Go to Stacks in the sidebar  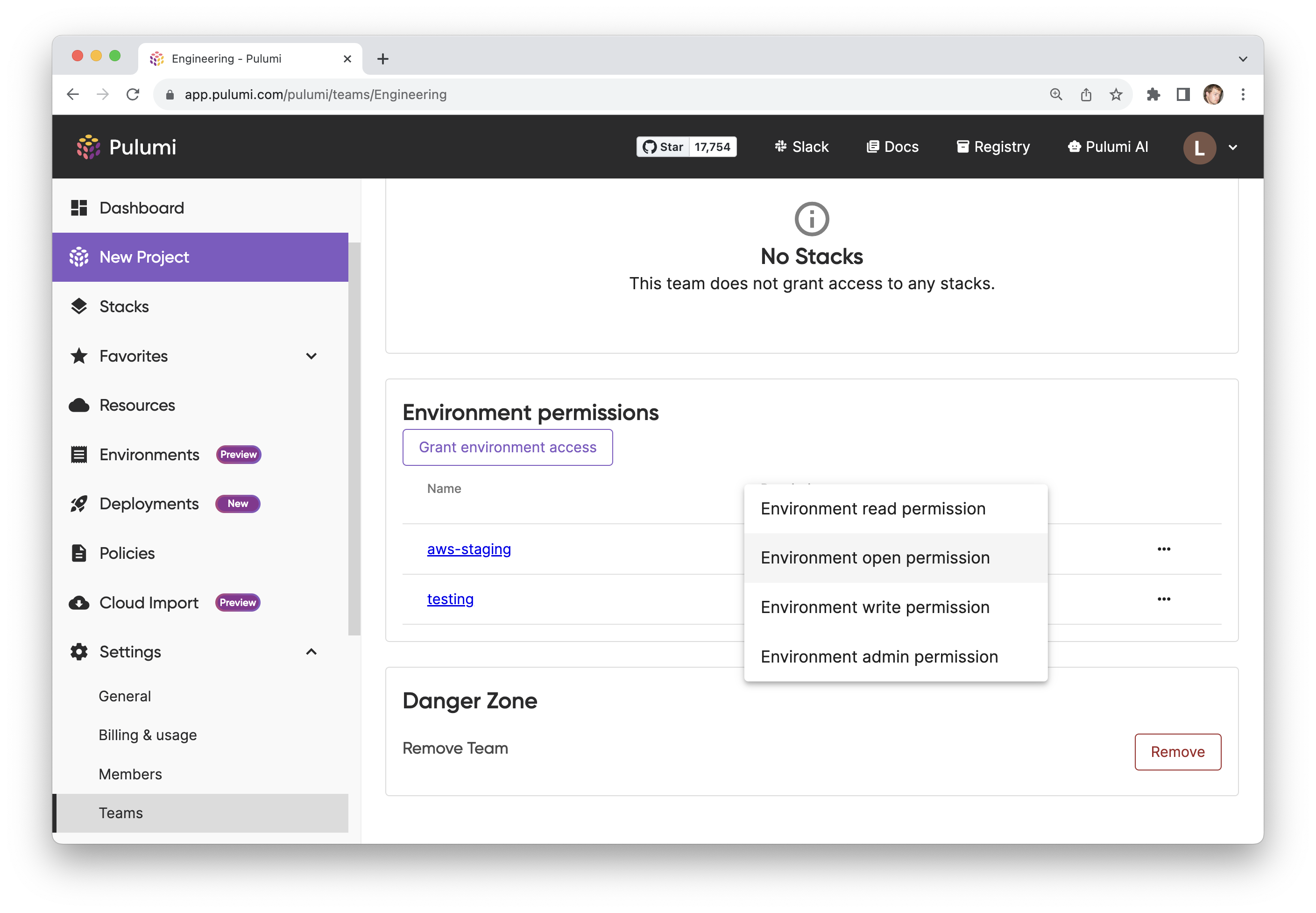(x=200, y=306)
